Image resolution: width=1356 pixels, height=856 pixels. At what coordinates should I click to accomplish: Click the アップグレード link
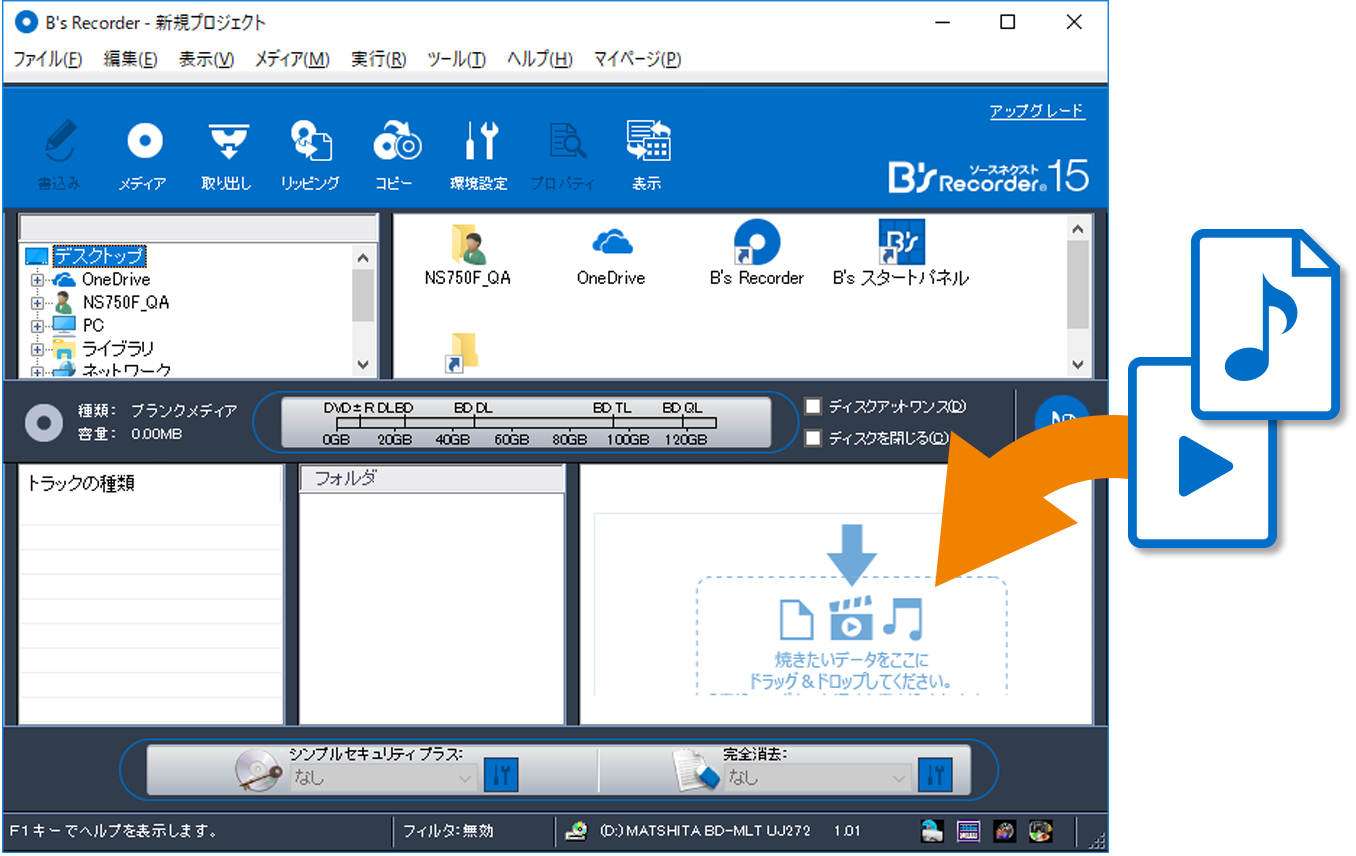tap(1037, 111)
